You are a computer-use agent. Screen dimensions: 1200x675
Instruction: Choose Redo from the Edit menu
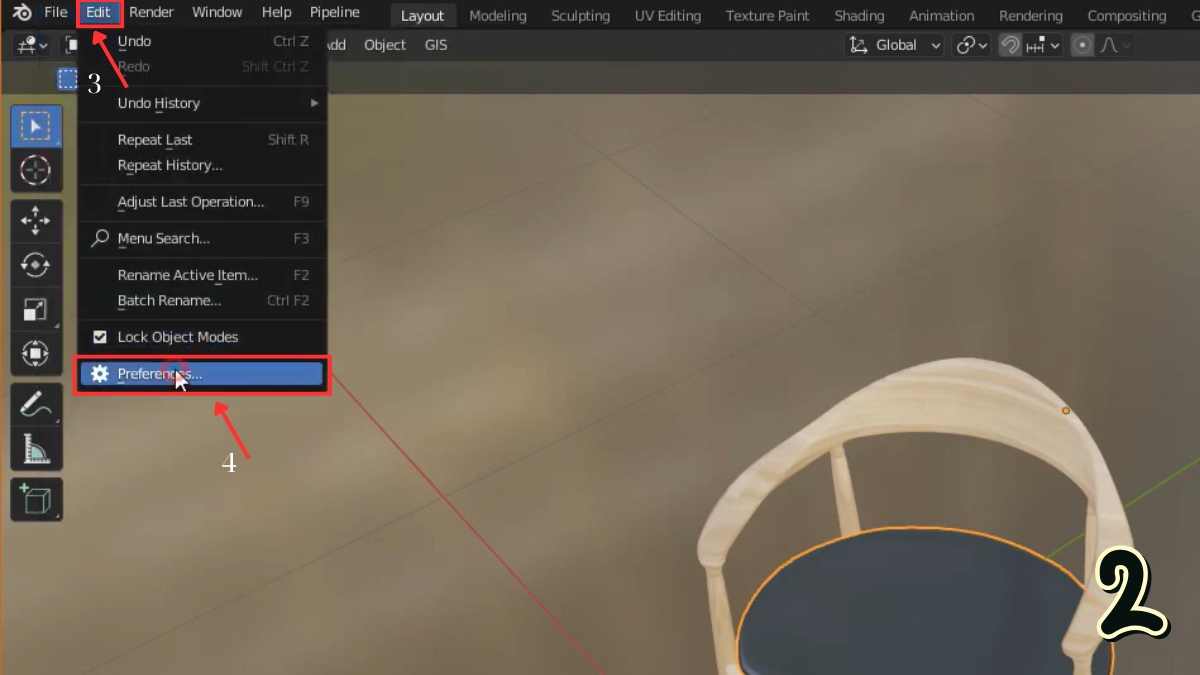[201, 66]
